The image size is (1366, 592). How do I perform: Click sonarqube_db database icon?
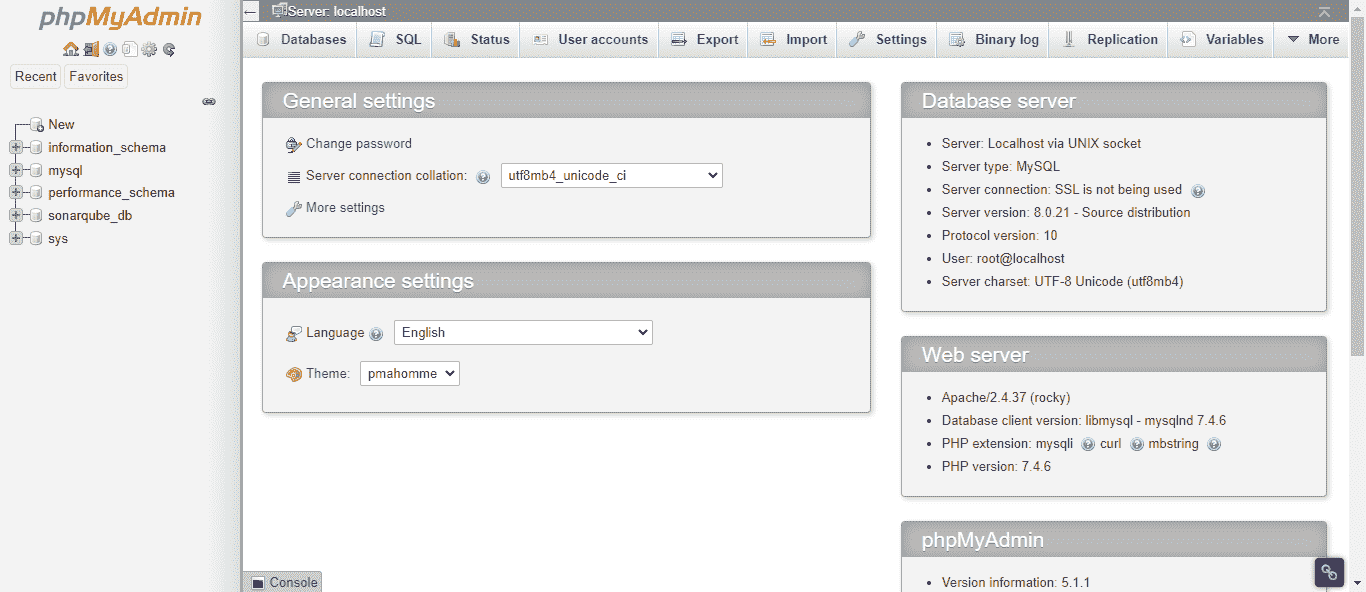pos(37,215)
